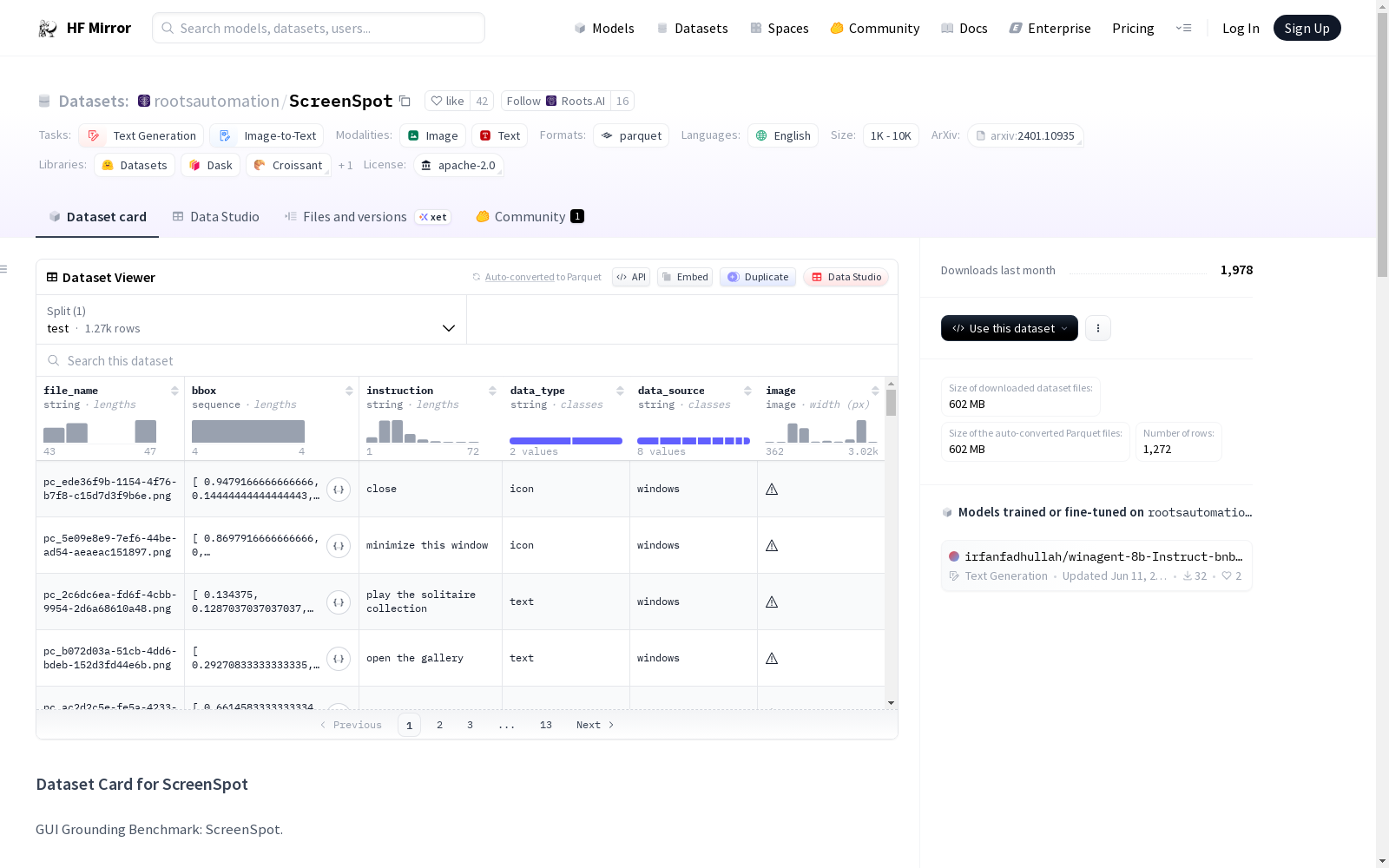
Task: Expand the bbox JSON for row pc_2c6dc6ea
Action: pyautogui.click(x=339, y=602)
